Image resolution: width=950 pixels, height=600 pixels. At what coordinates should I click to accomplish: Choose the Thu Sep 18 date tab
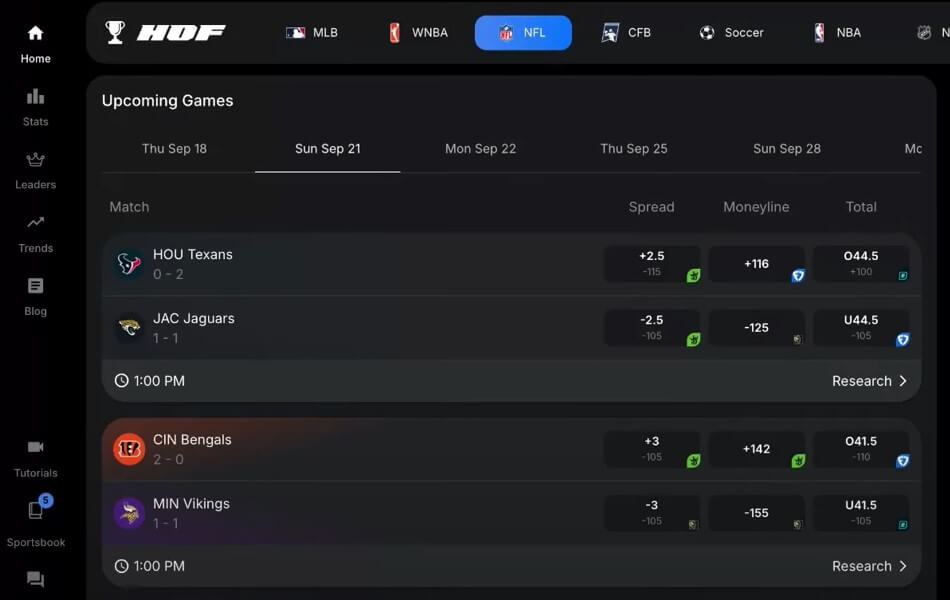[x=174, y=149]
